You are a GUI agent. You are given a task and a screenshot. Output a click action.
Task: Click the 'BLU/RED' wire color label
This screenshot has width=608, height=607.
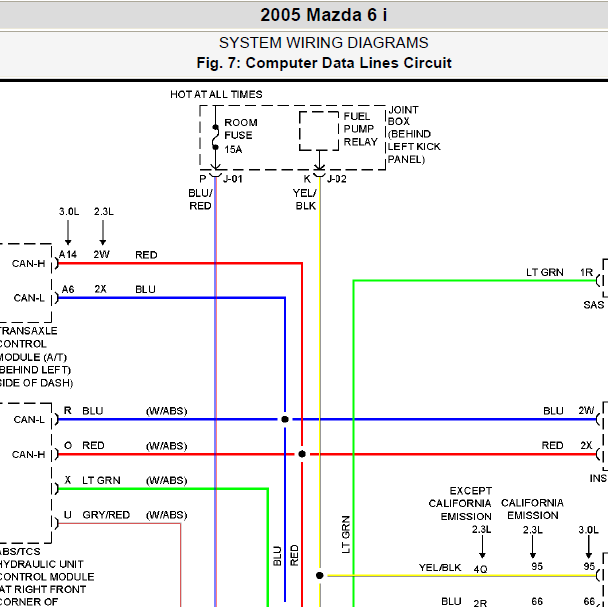(200, 199)
